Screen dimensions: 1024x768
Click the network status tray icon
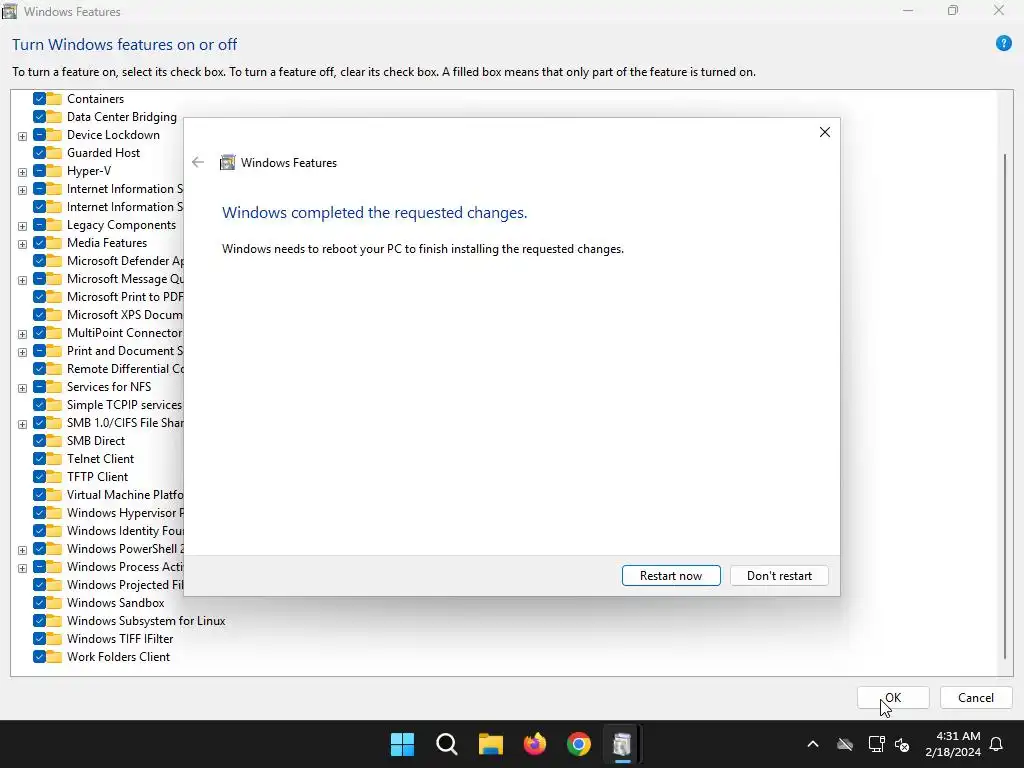pos(876,744)
